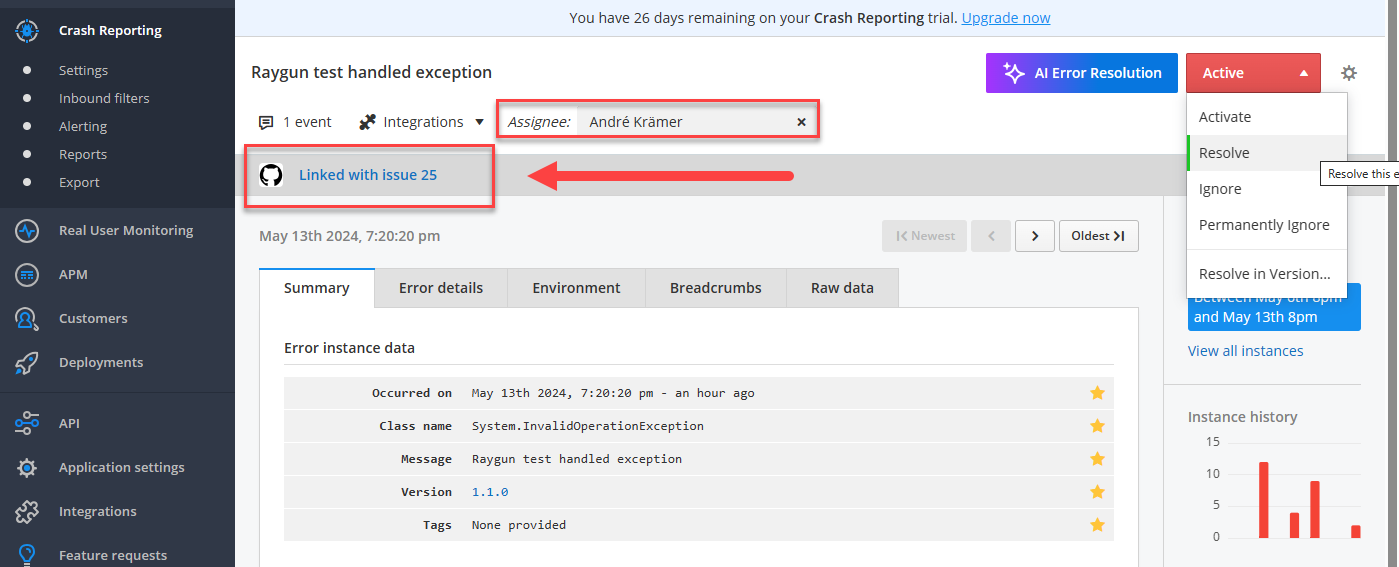This screenshot has width=1399, height=567.
Task: Open error settings gear icon
Action: (x=1349, y=73)
